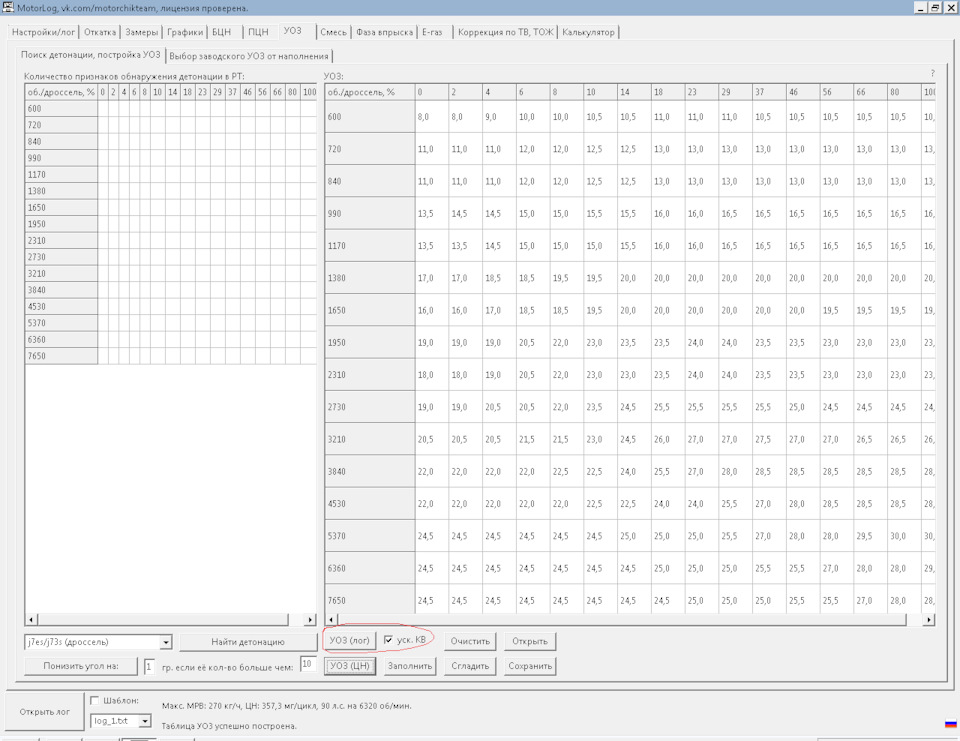Click the Понизить угол на button
The width and height of the screenshot is (960, 741).
[81, 666]
